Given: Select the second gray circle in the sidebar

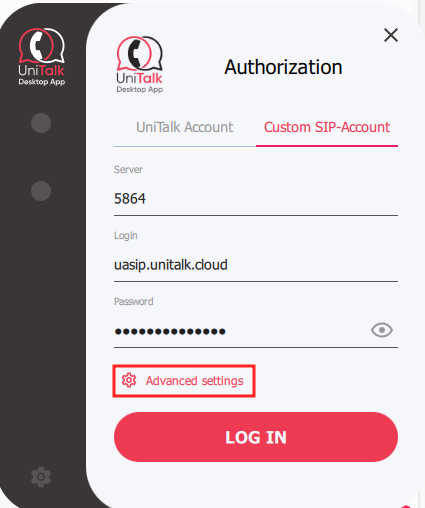Looking at the screenshot, I should (x=41, y=191).
